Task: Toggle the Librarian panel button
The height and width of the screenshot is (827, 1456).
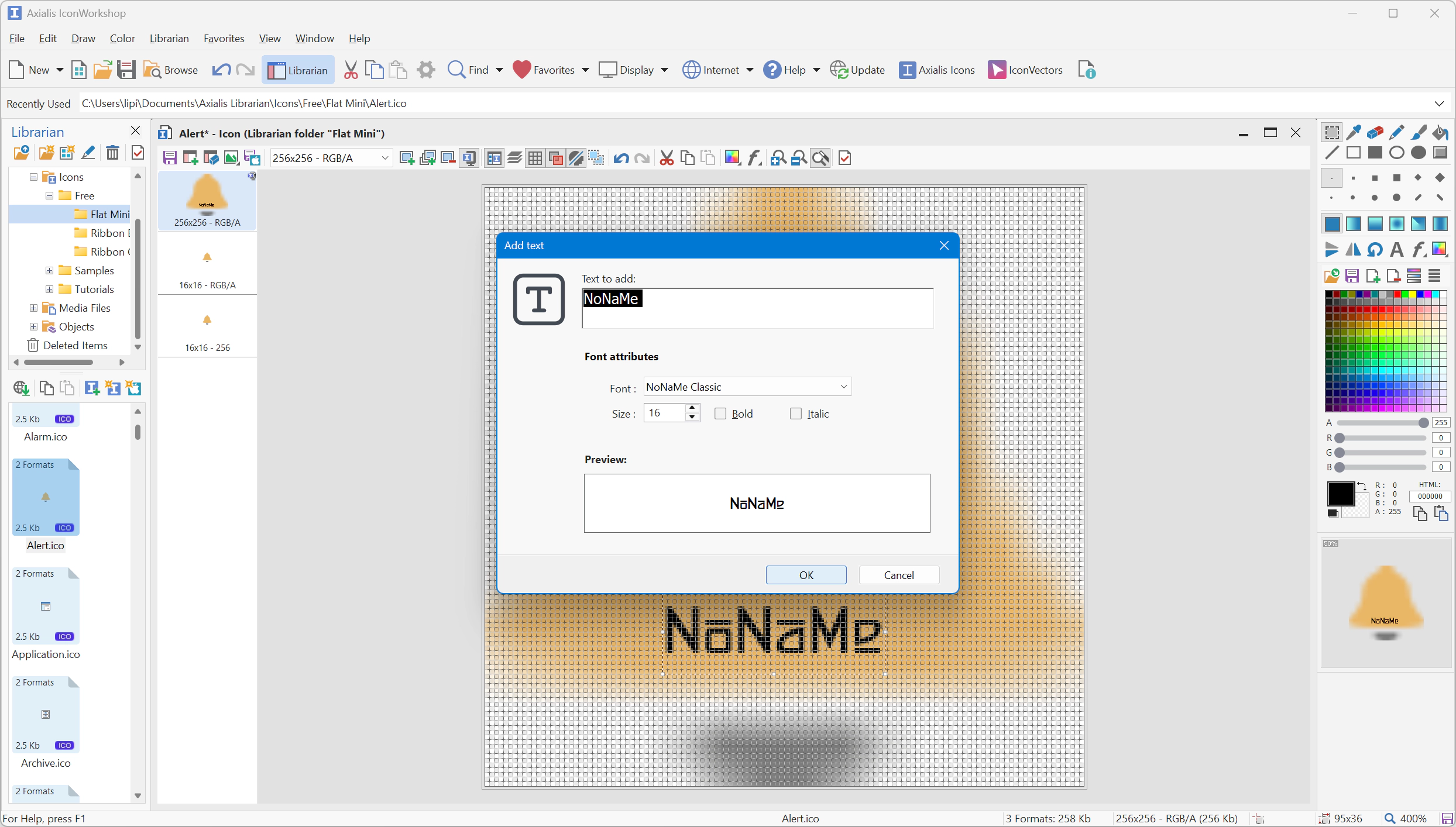Action: pos(298,70)
